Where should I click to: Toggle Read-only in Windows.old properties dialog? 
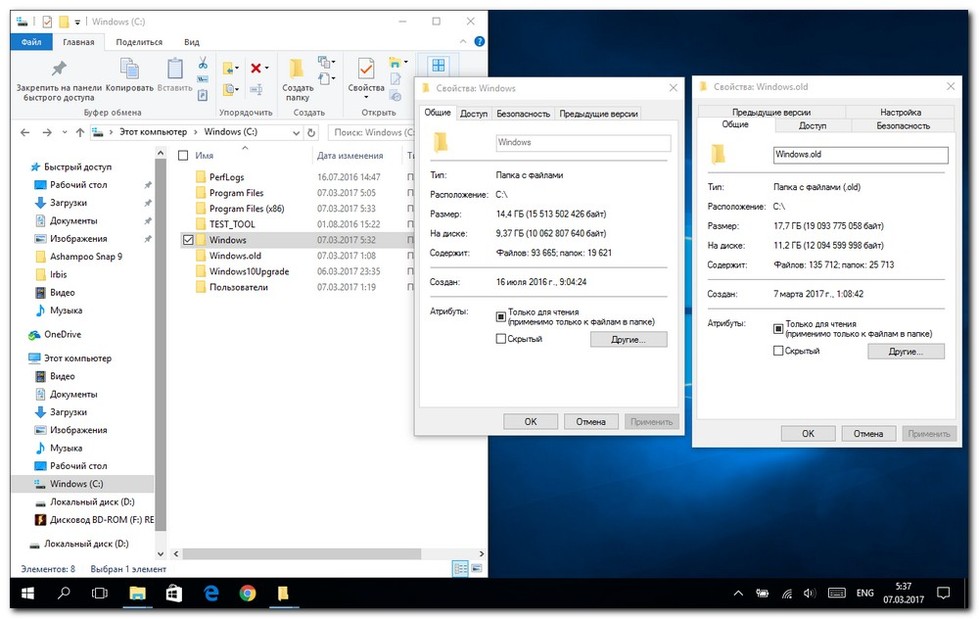[778, 329]
